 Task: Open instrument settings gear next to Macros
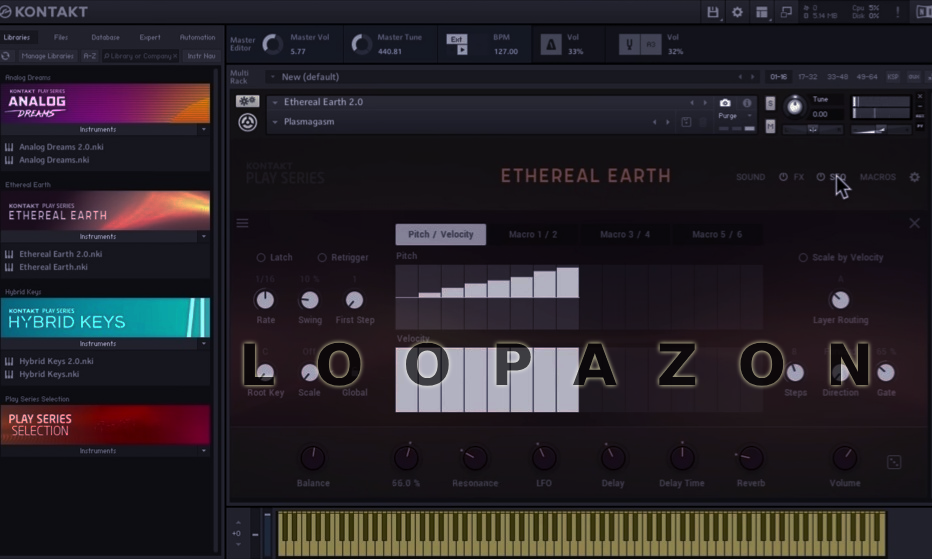(x=915, y=177)
